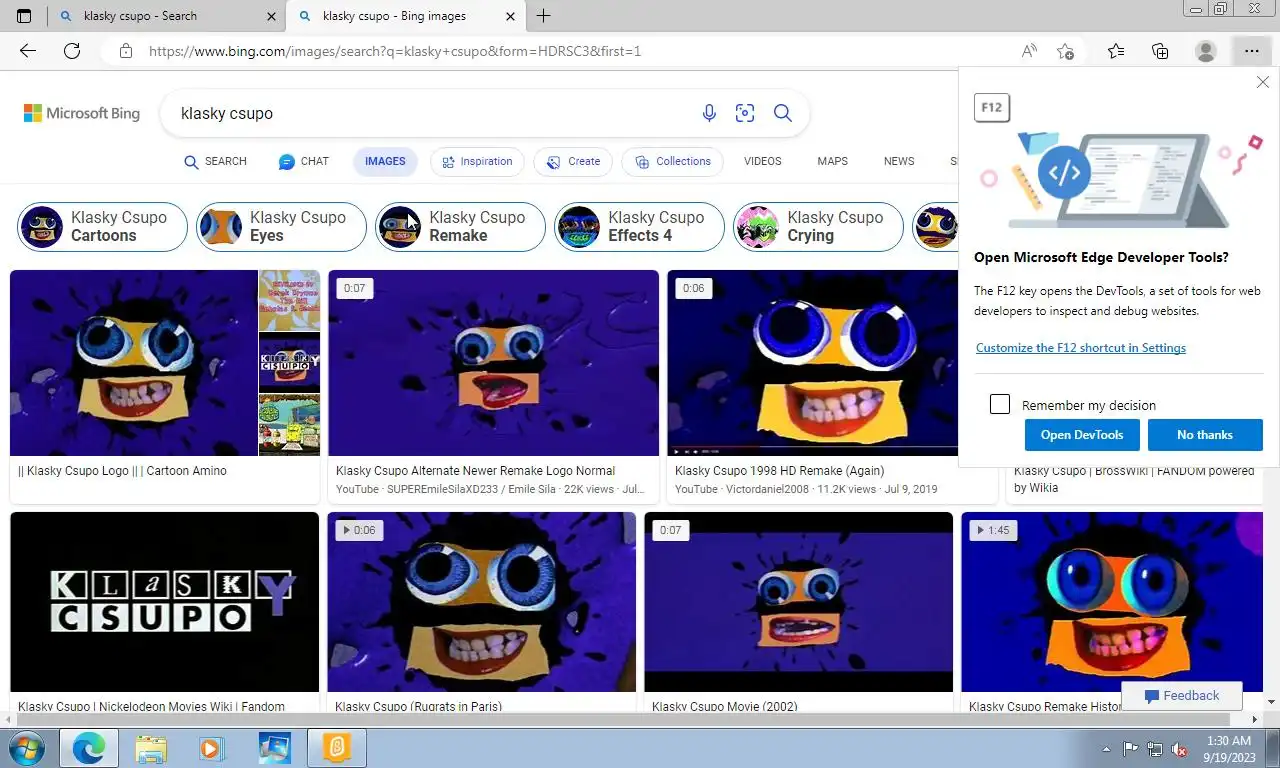1280x768 pixels.
Task: Click the Create pill button
Action: (573, 161)
